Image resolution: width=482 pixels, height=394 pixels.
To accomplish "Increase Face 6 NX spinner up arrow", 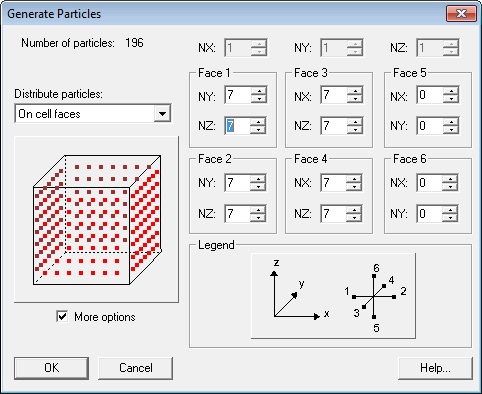I will point(451,179).
